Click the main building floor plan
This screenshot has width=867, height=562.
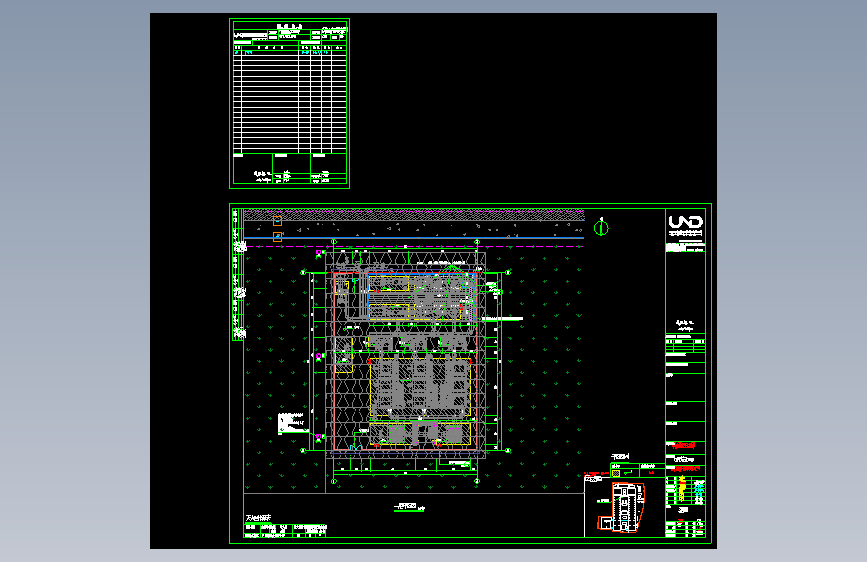406,355
